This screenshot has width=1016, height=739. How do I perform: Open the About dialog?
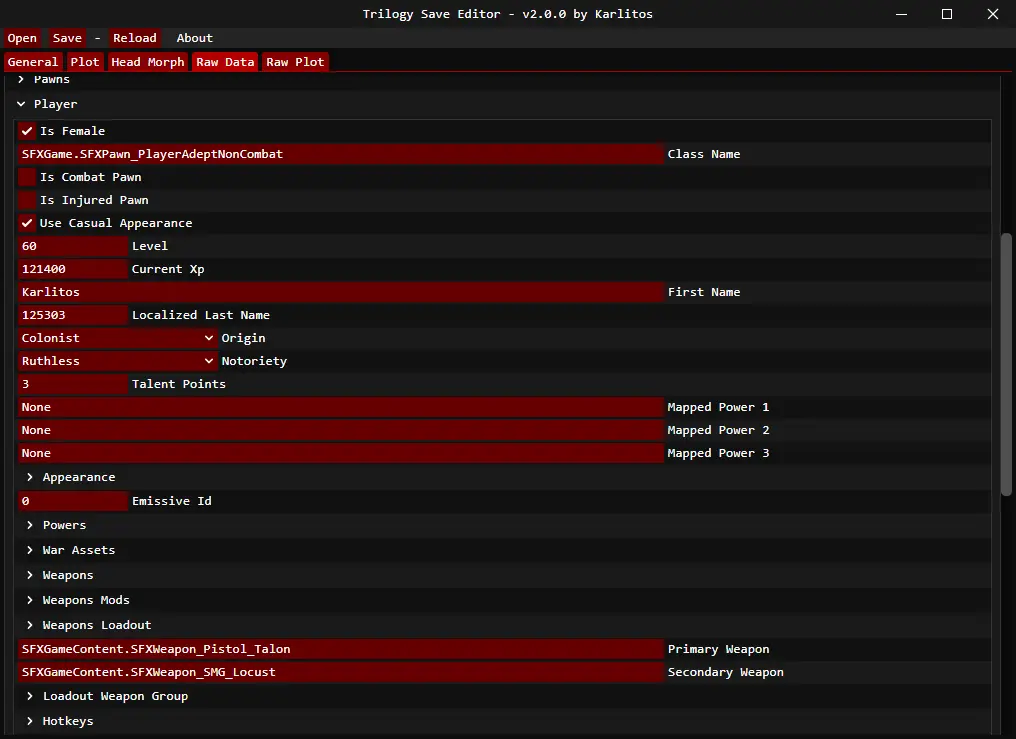(194, 38)
